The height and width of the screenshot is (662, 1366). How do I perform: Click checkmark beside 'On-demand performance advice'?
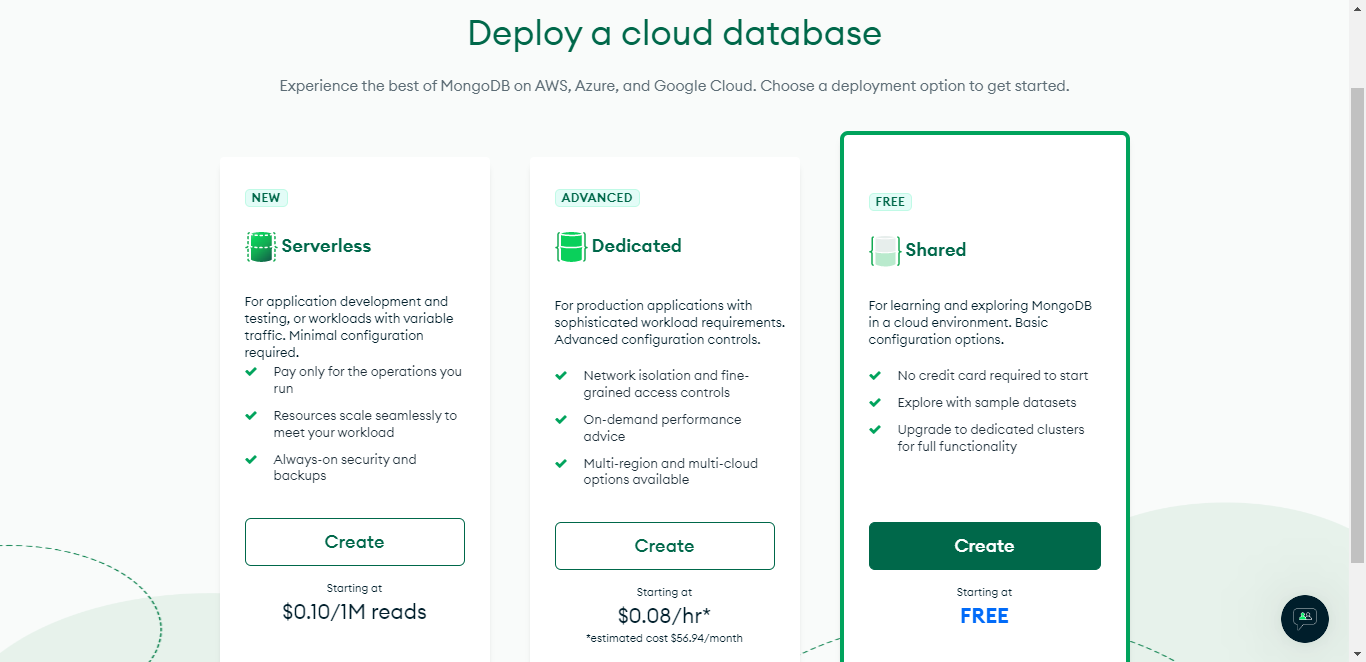point(561,419)
